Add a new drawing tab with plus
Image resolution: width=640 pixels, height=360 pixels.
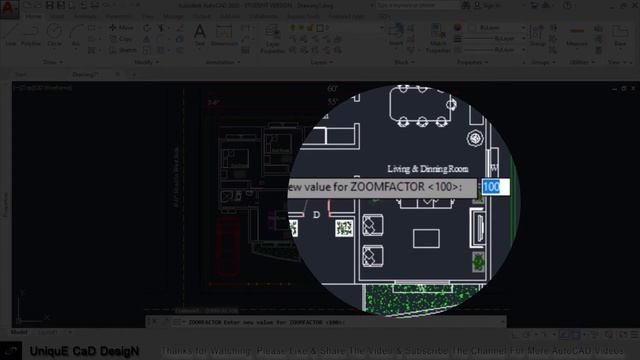coord(133,75)
